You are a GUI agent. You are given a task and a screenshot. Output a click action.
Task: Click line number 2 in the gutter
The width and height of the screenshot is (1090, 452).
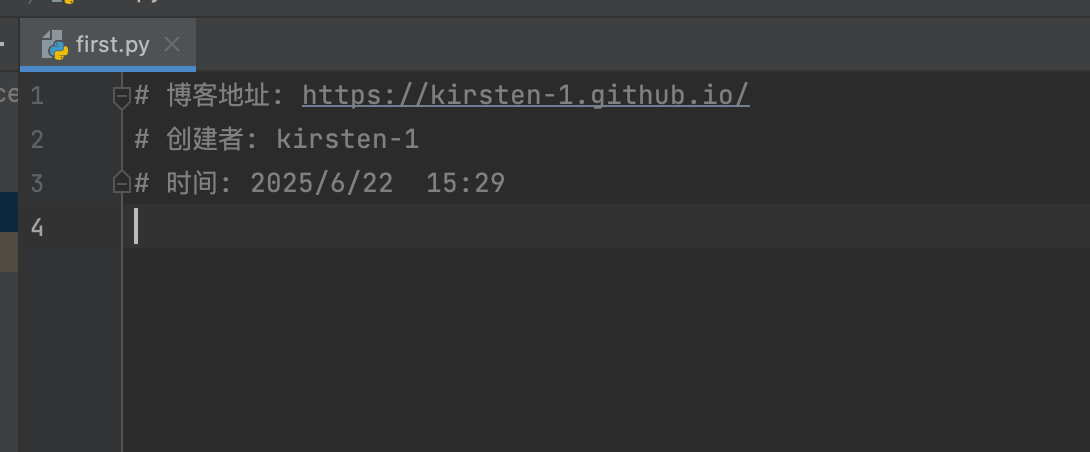coord(37,140)
